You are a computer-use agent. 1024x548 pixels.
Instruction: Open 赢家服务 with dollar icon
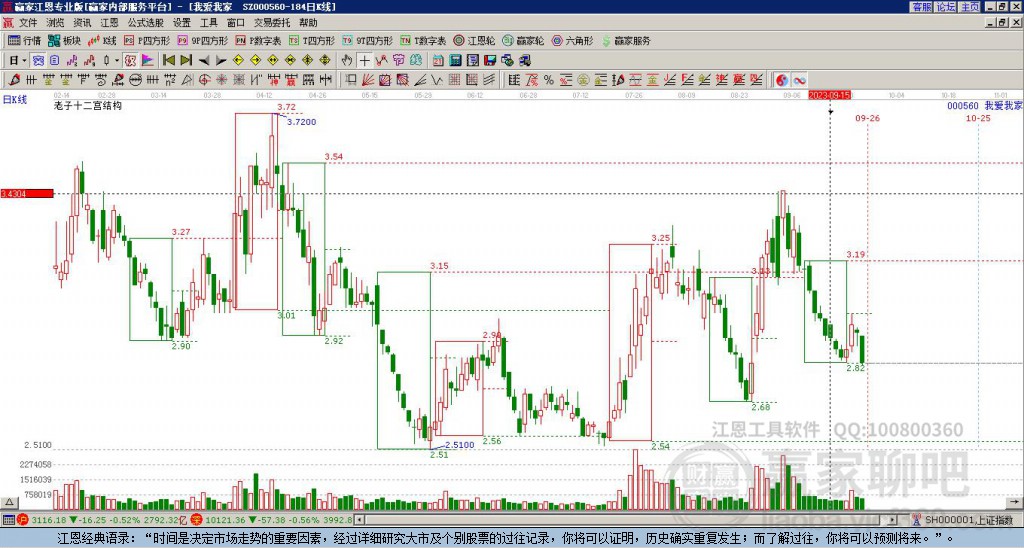626,40
